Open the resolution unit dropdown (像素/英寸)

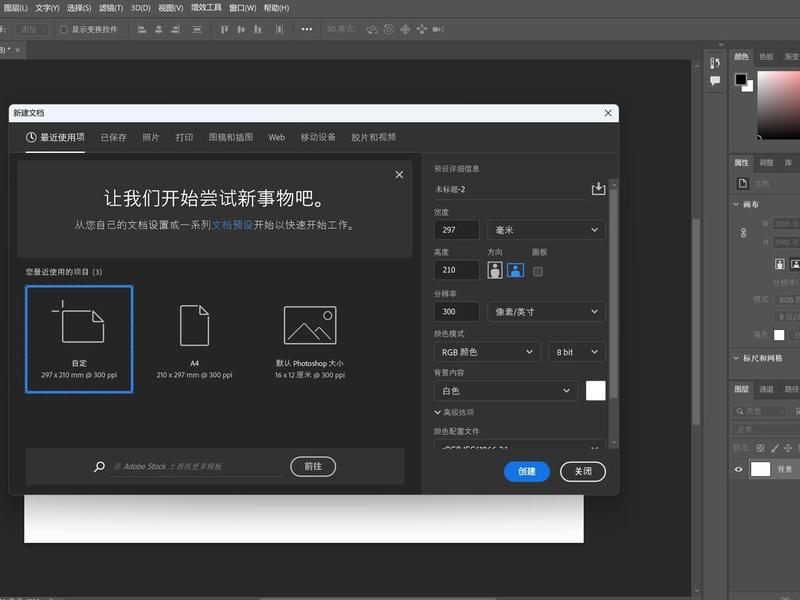(546, 312)
